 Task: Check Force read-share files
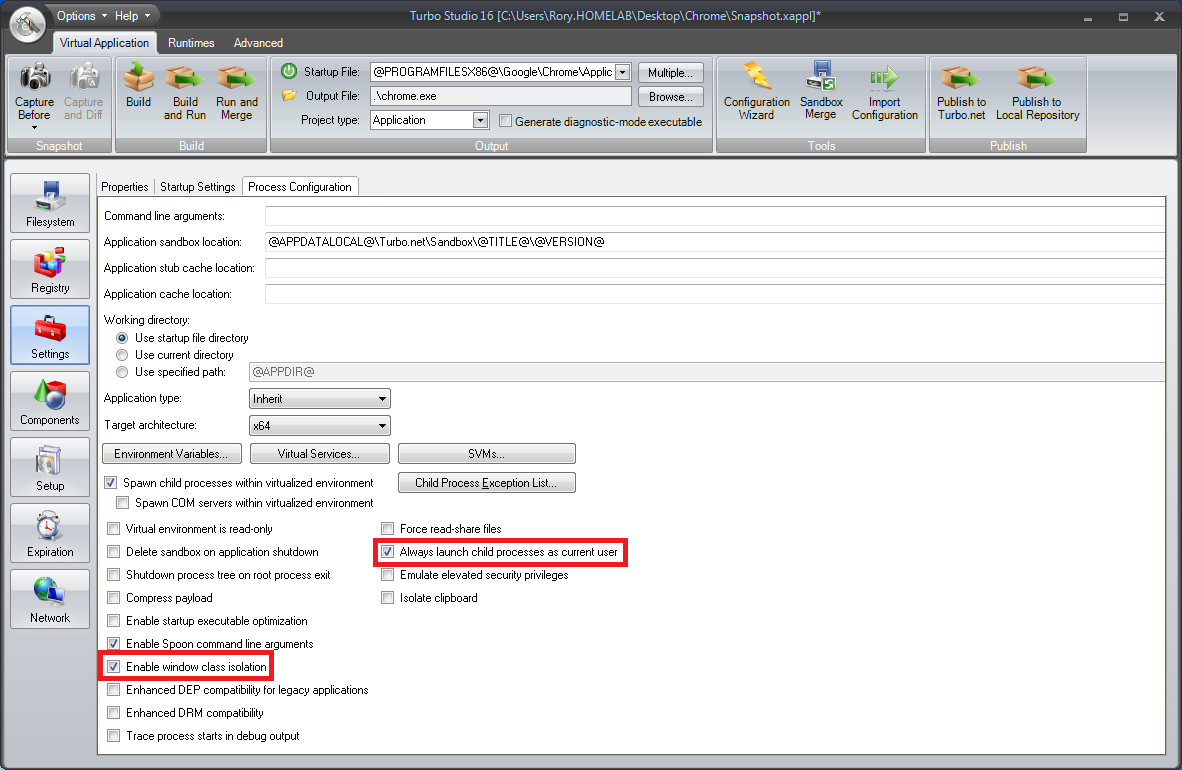coord(387,529)
